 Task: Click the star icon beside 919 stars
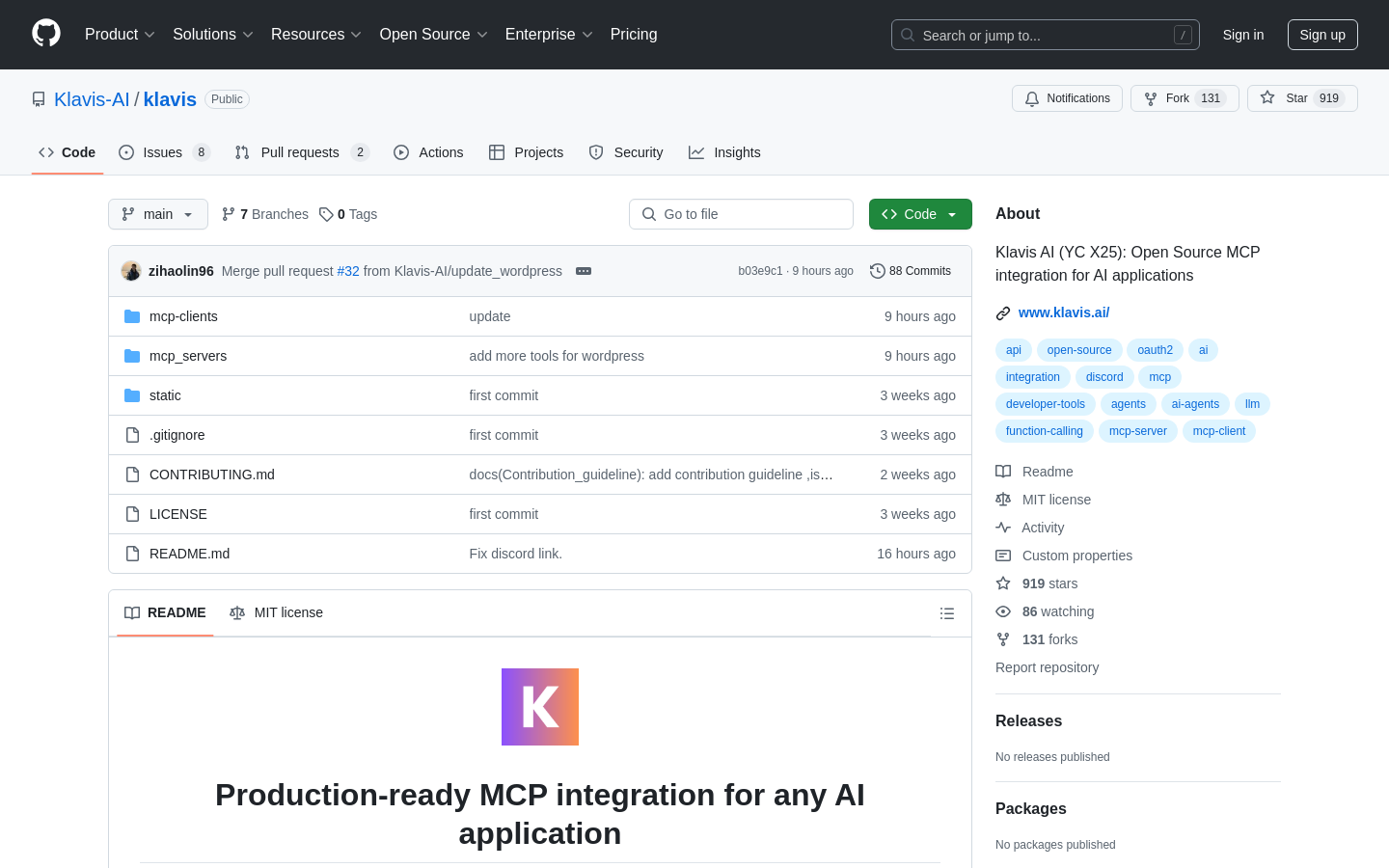[x=1003, y=583]
